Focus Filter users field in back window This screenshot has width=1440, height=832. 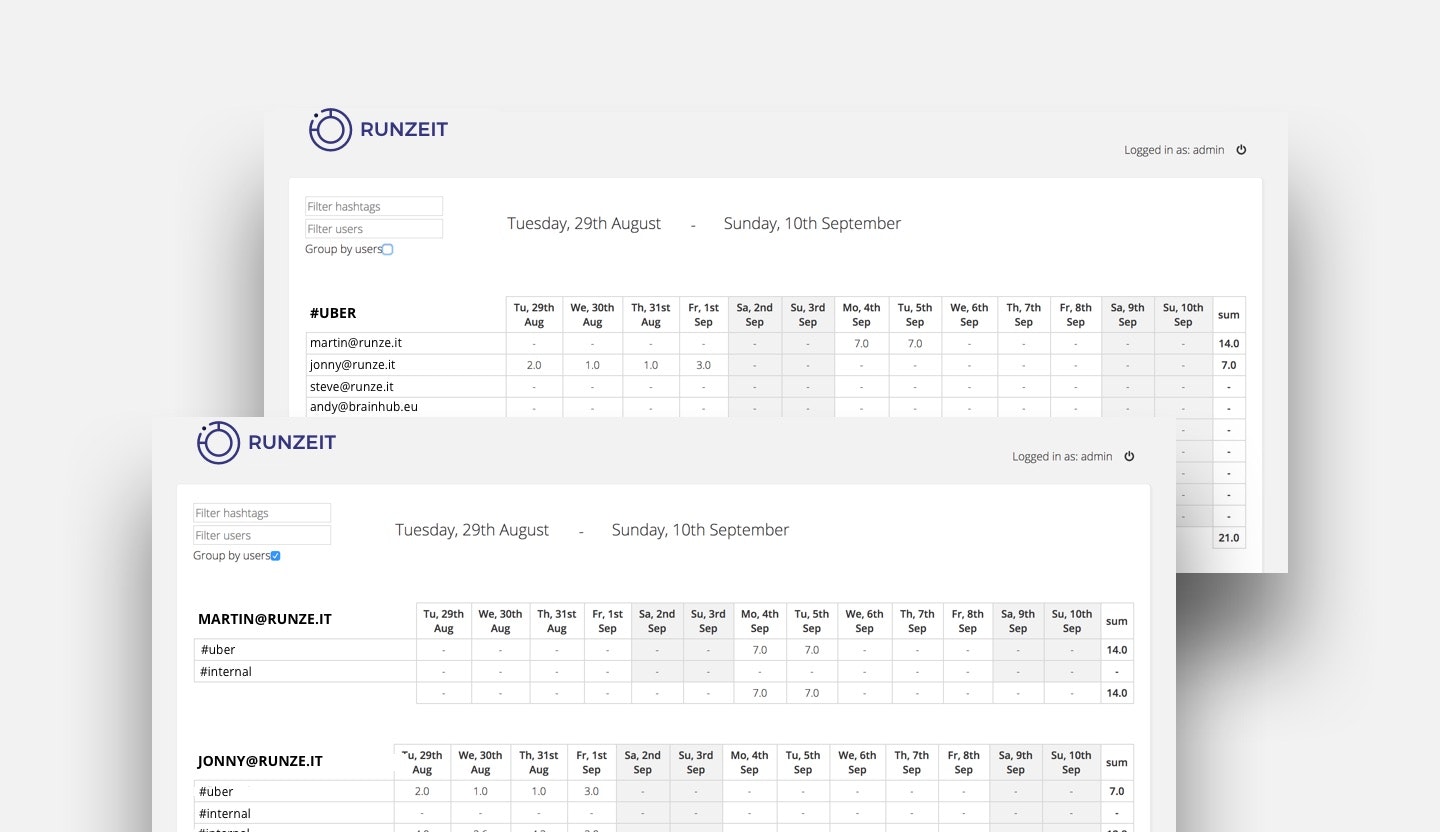[x=374, y=229]
